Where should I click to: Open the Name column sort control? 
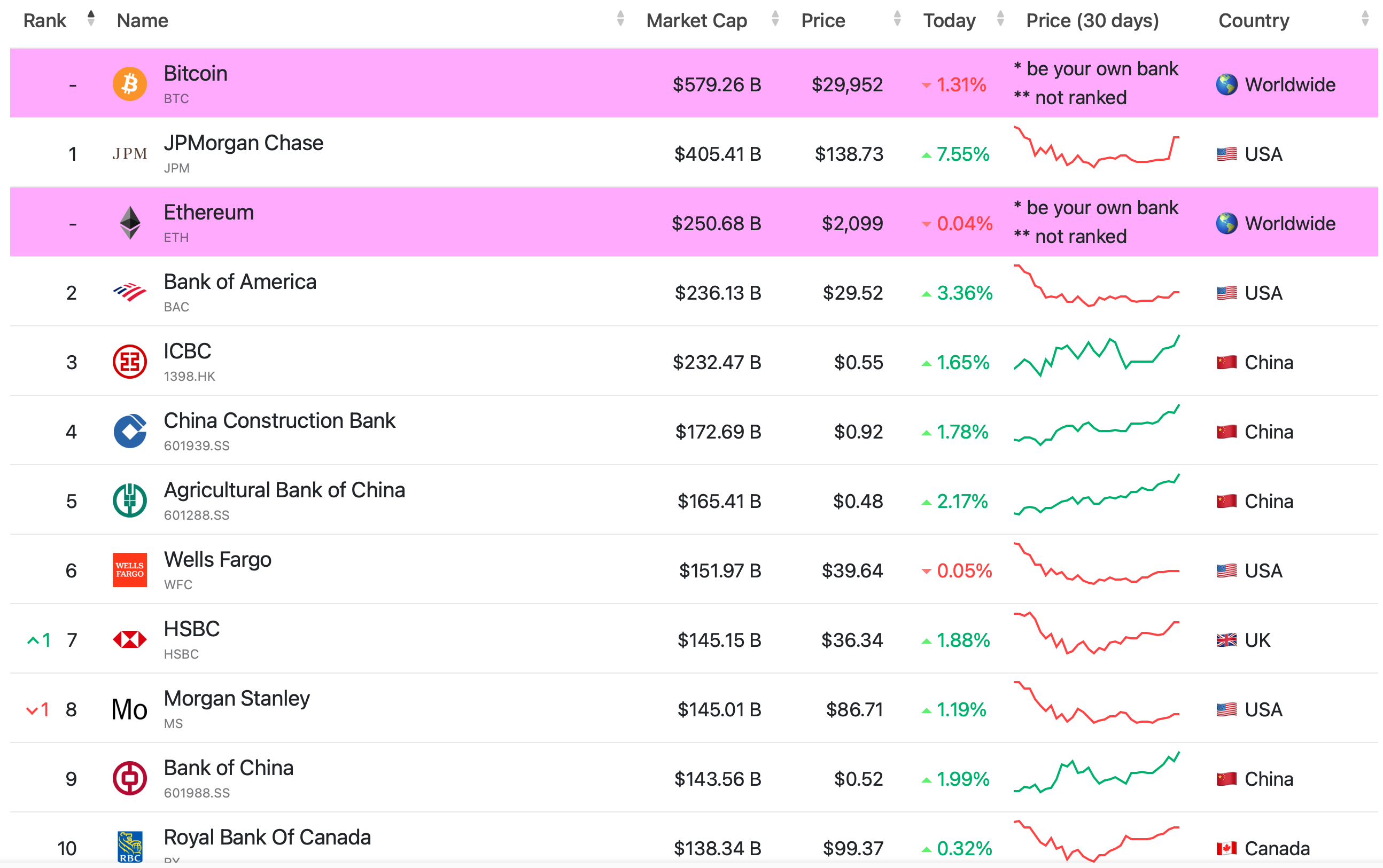[620, 19]
